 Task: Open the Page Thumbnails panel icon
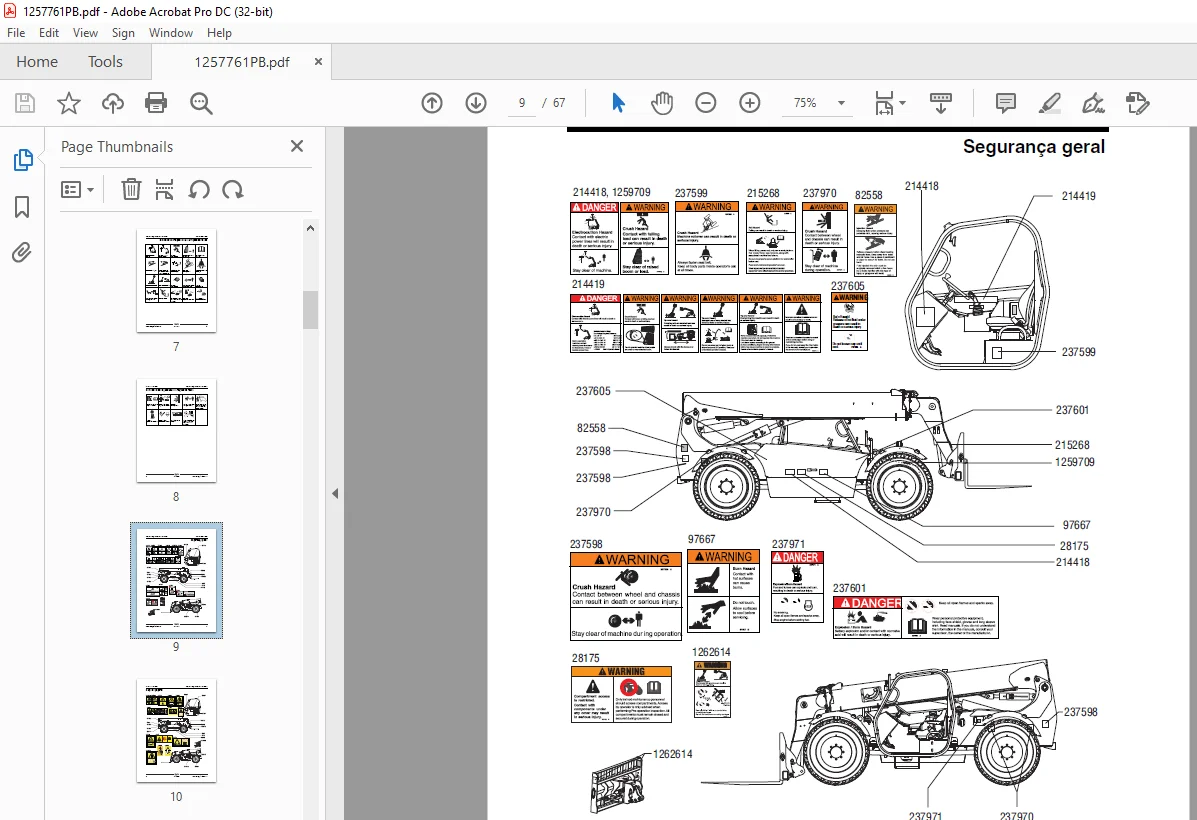(x=23, y=160)
